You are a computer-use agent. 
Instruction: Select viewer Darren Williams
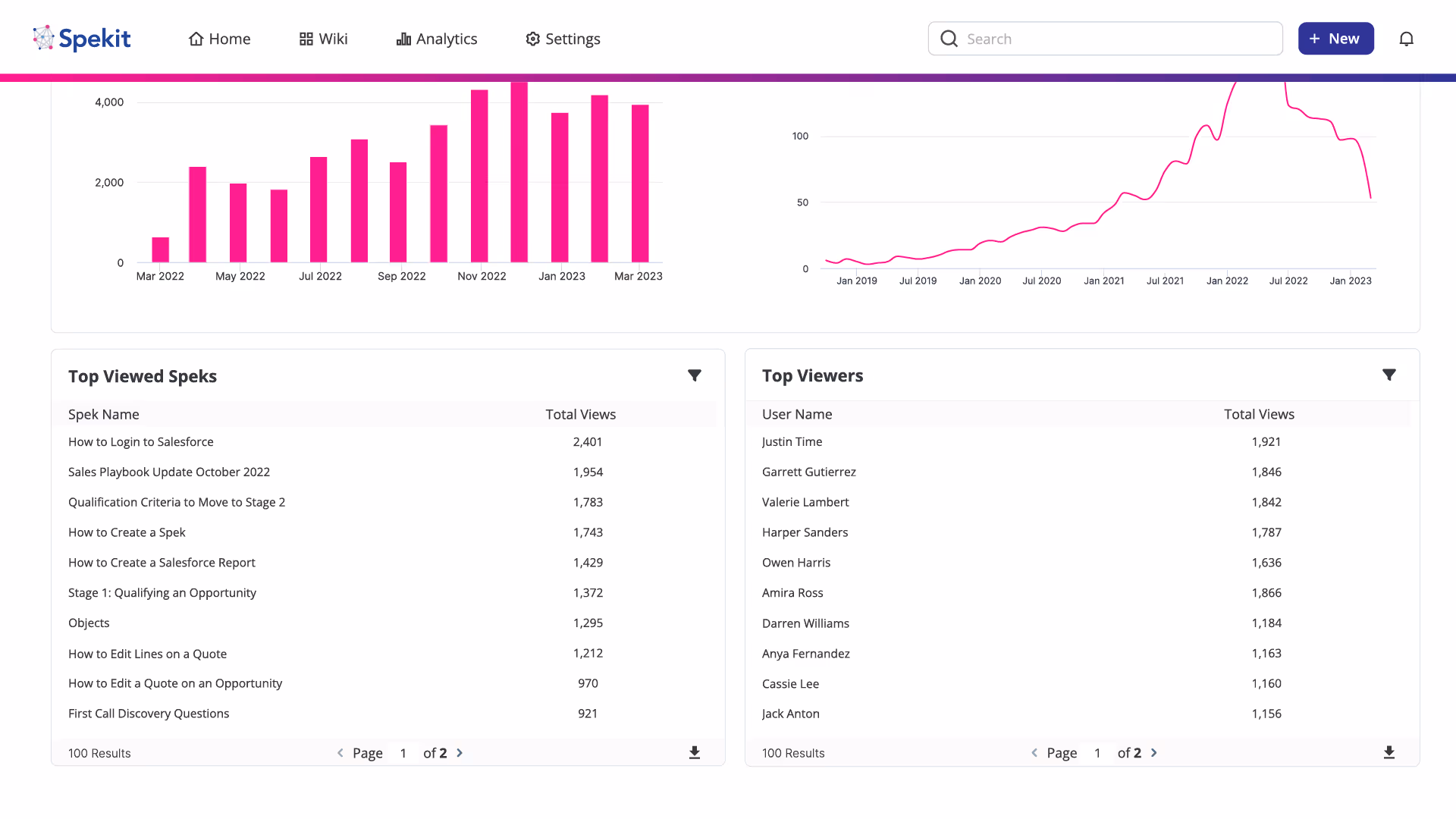805,623
